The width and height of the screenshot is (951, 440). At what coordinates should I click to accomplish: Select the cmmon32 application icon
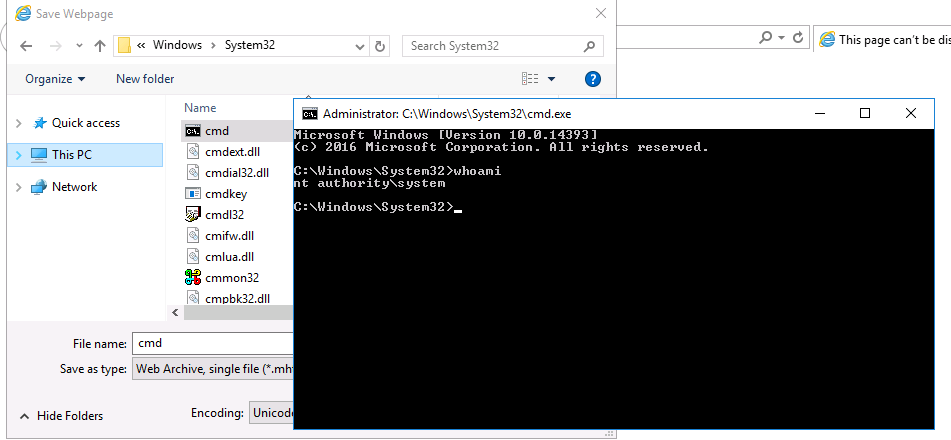coord(192,278)
